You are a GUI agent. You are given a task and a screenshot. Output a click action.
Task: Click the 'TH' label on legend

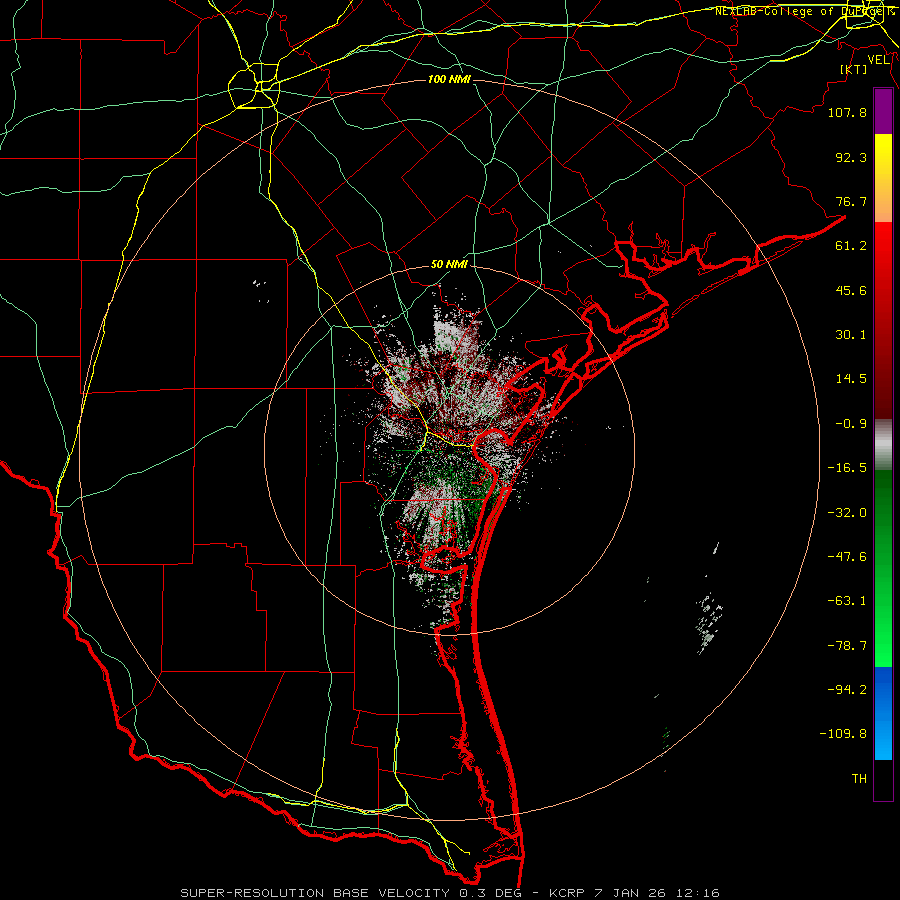pyautogui.click(x=859, y=779)
